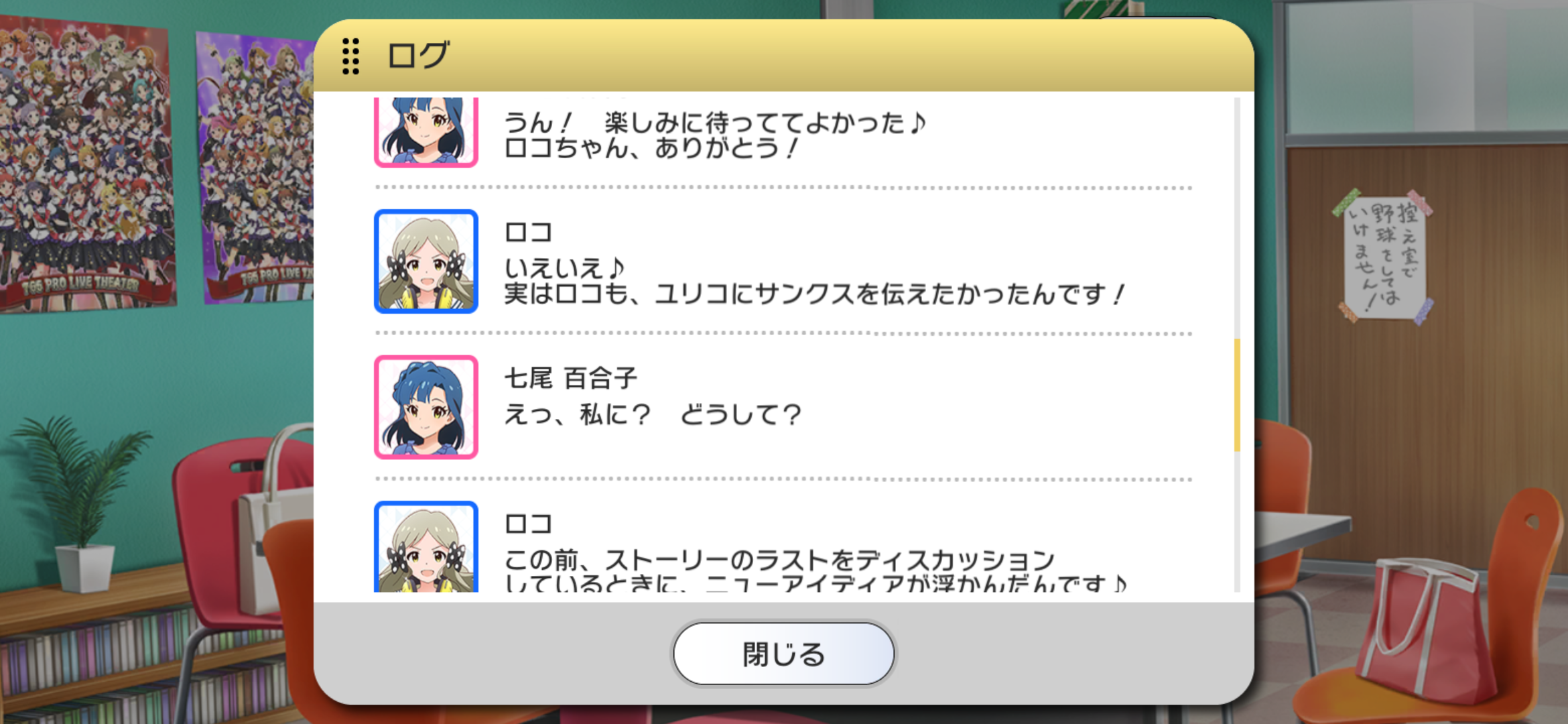The width and height of the screenshot is (1568, 724).
Task: Click Yuriko's avatar in the top log entry
Action: click(426, 131)
